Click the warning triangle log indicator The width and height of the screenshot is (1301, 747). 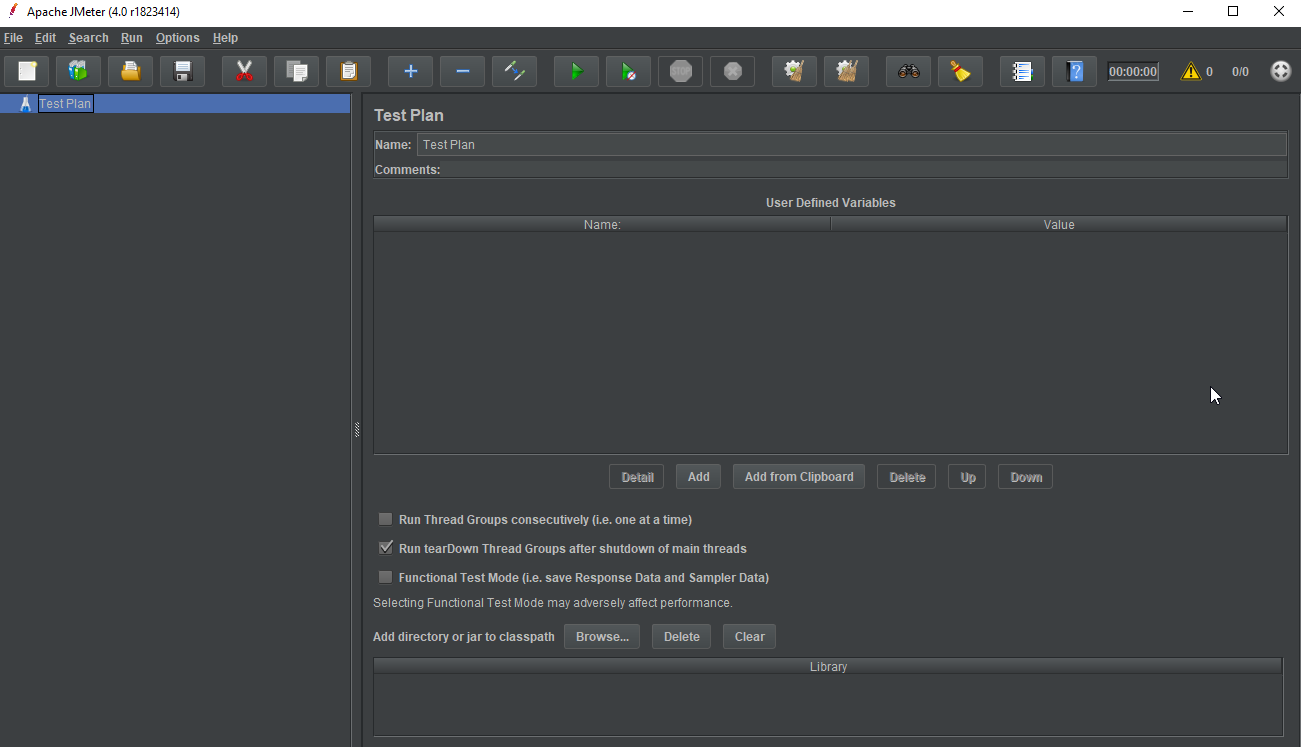[1190, 72]
